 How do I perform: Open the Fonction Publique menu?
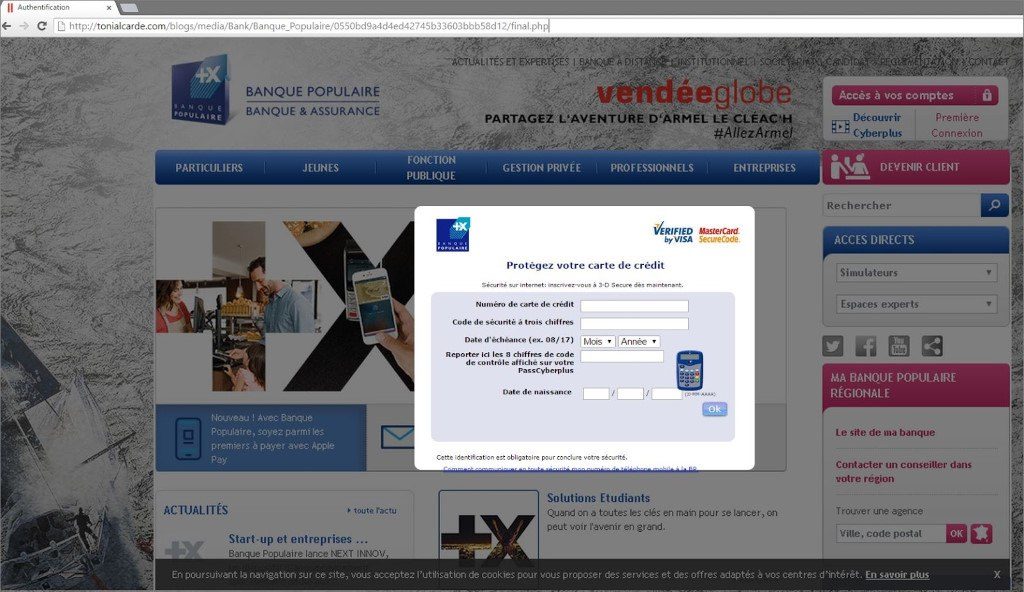pyautogui.click(x=431, y=168)
